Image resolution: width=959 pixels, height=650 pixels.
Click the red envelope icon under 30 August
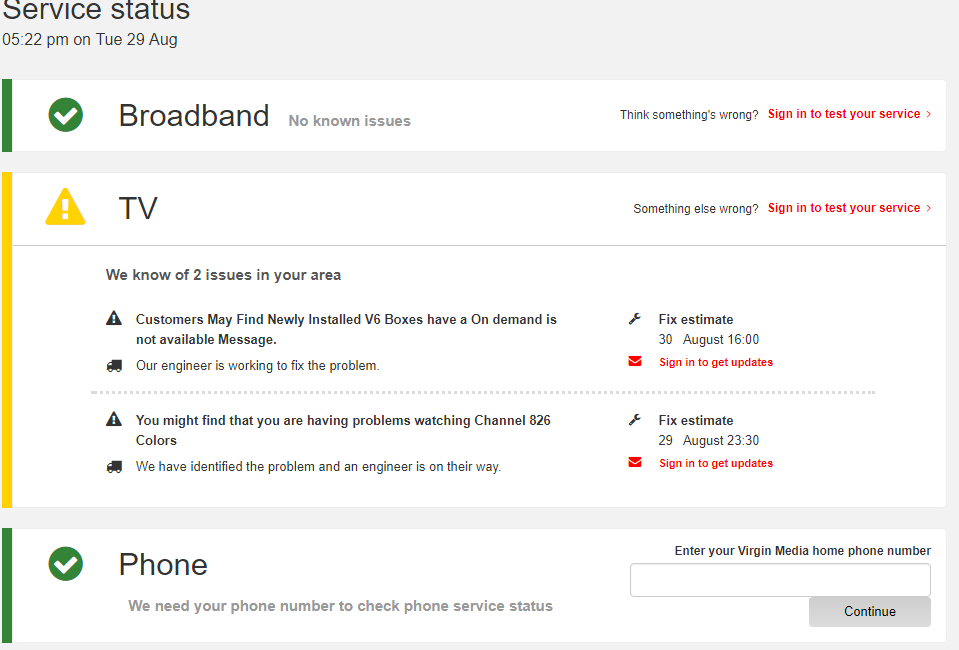(635, 361)
